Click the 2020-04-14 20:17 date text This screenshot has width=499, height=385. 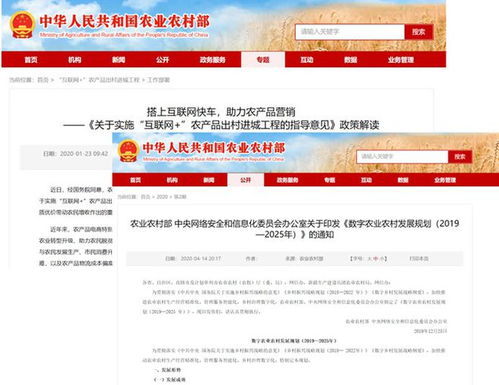pyautogui.click(x=201, y=258)
